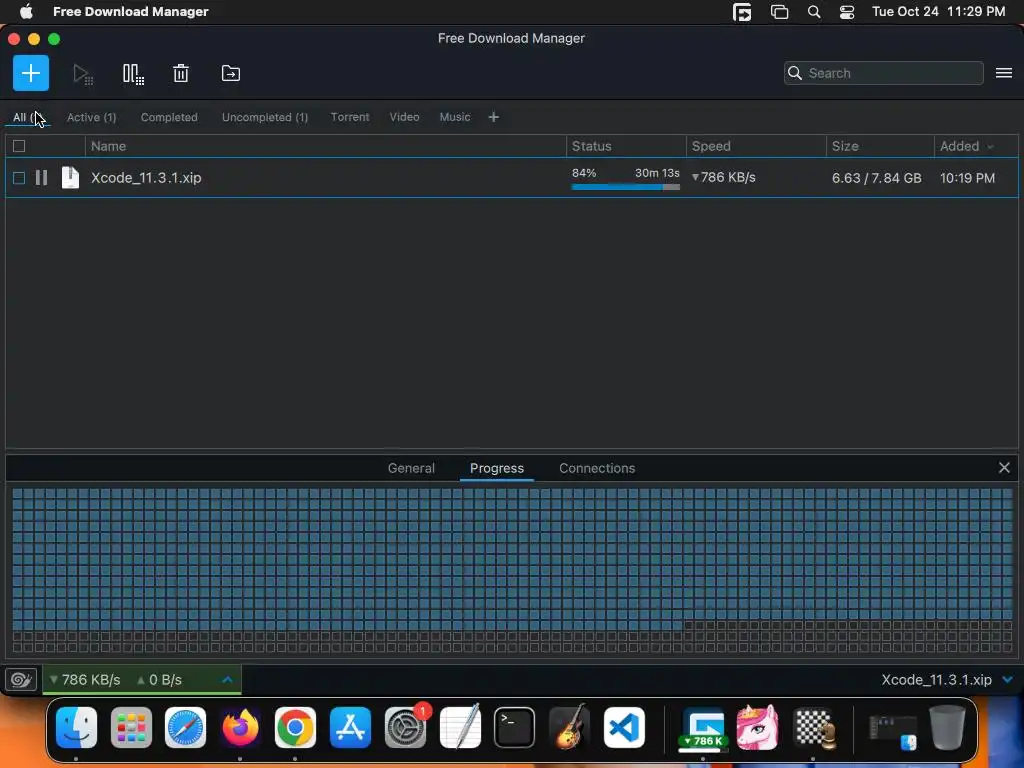Switch to the Music tab
The width and height of the screenshot is (1024, 768).
(x=455, y=117)
